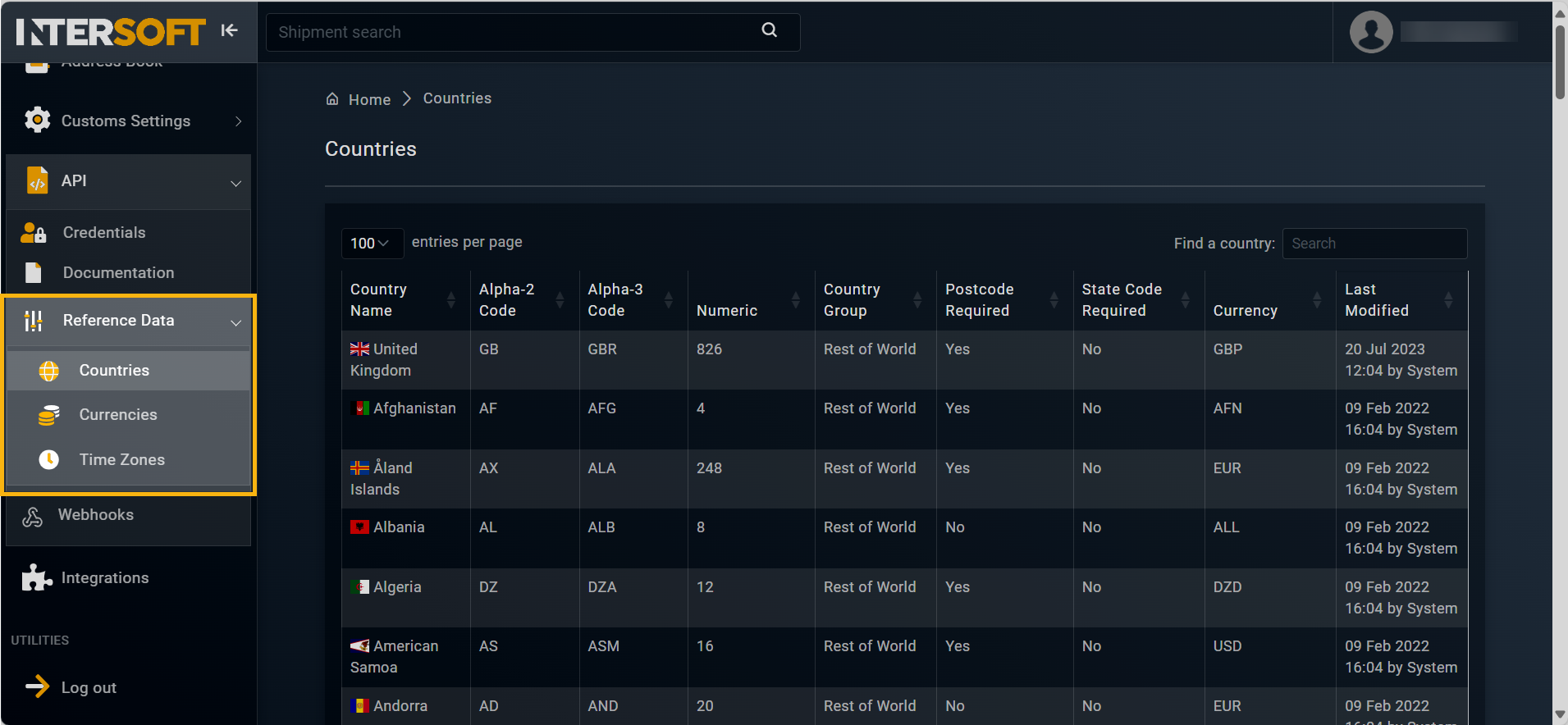The image size is (1568, 725).
Task: Click the Log out arrow icon
Action: click(37, 686)
